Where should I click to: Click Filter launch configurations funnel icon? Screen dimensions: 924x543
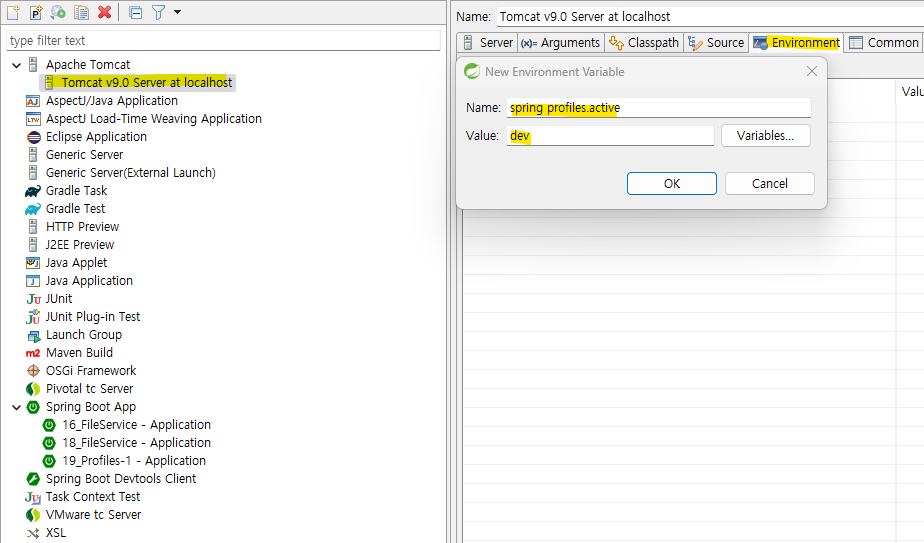click(159, 12)
